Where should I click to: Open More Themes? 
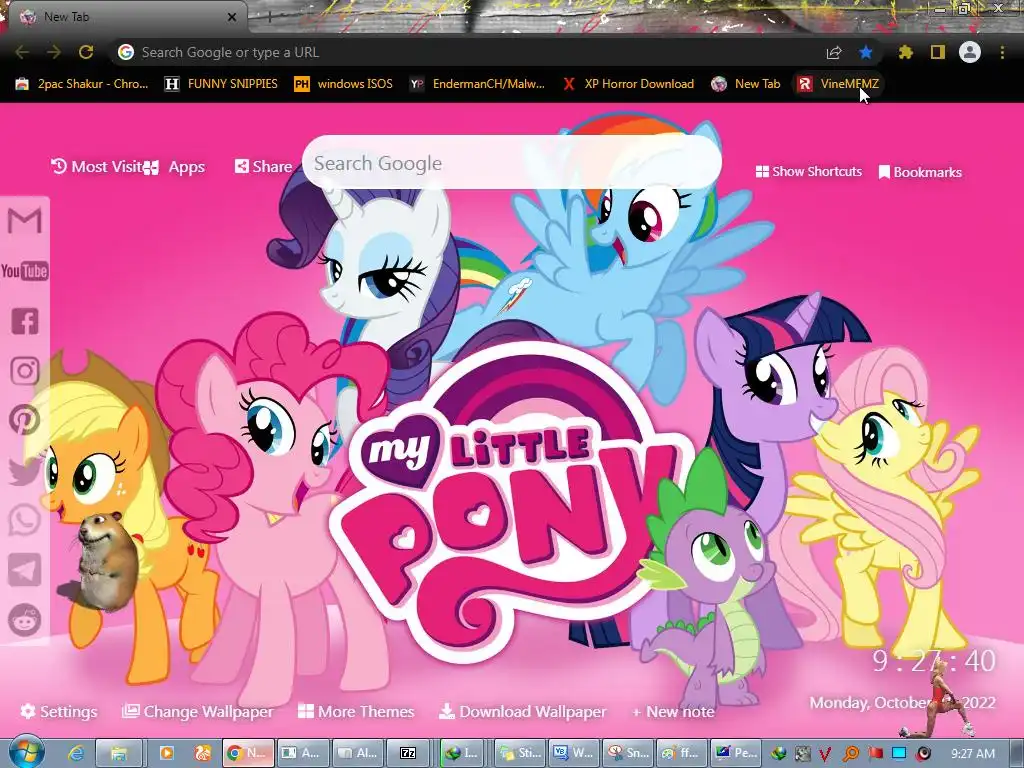[x=356, y=711]
